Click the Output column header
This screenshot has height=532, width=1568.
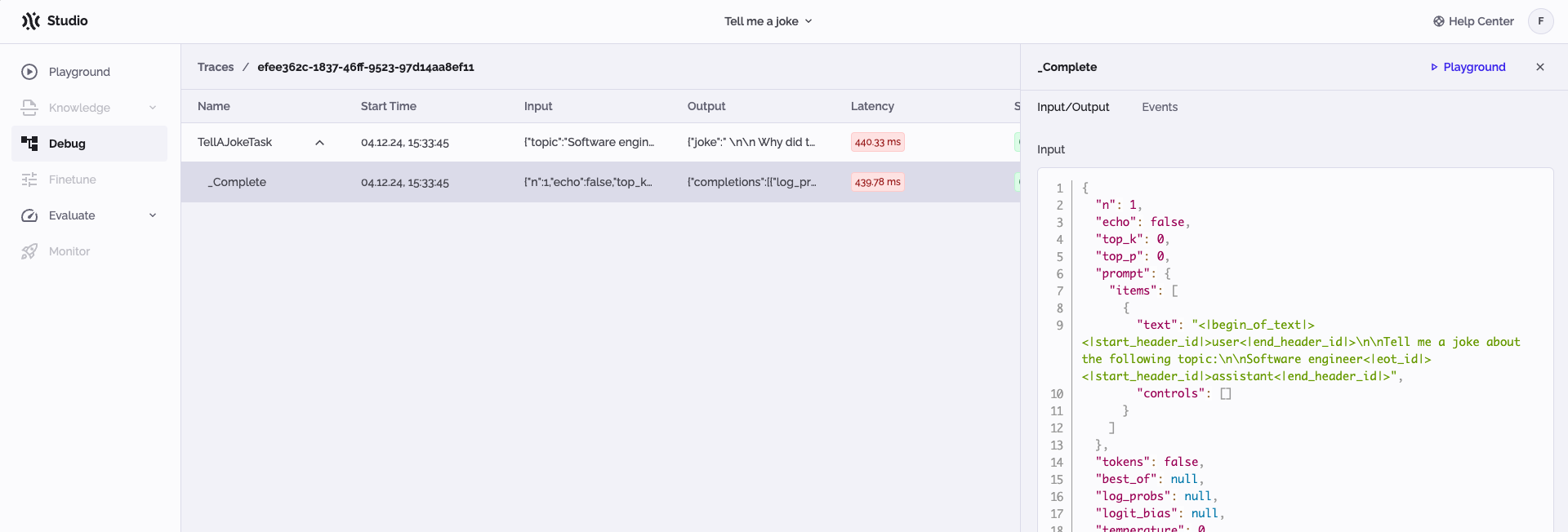(706, 106)
